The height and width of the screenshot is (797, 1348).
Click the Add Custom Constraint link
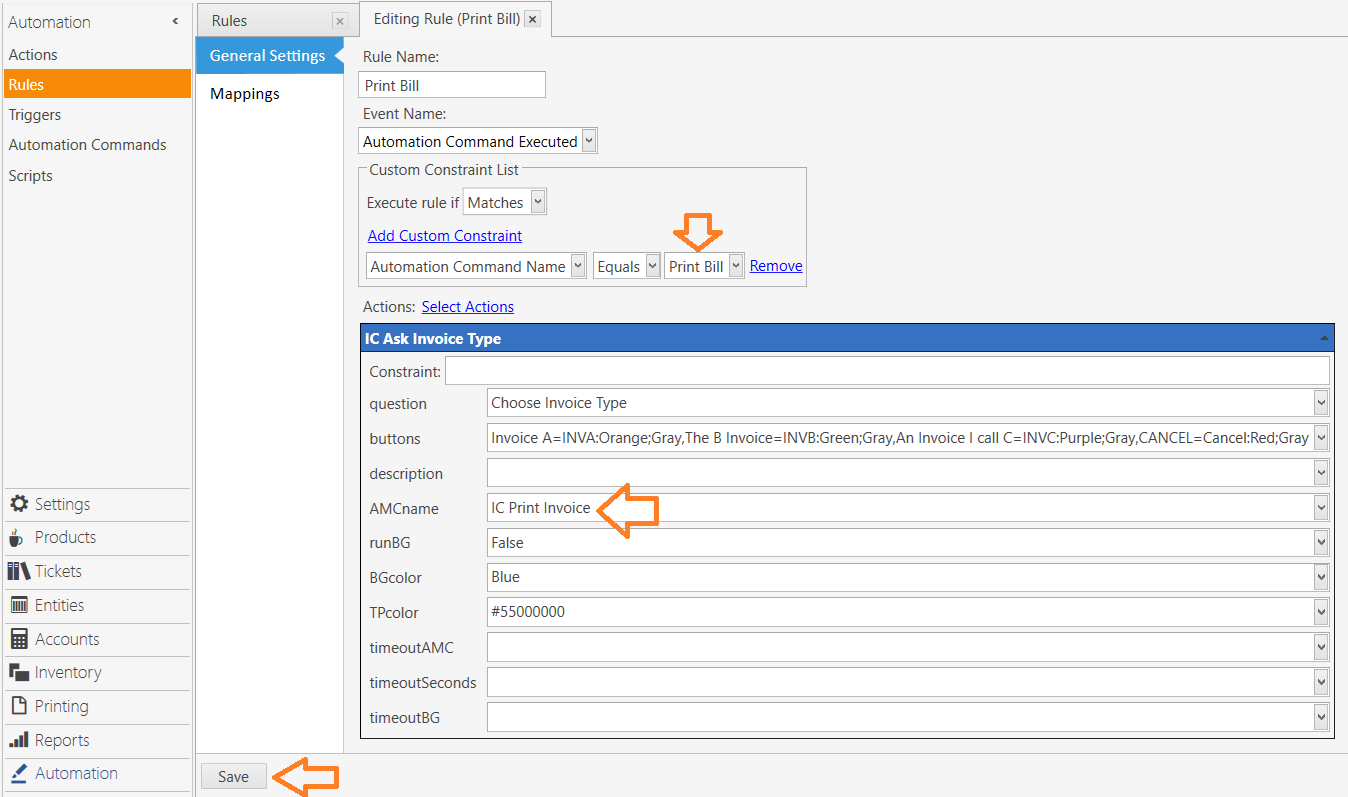[x=444, y=235]
